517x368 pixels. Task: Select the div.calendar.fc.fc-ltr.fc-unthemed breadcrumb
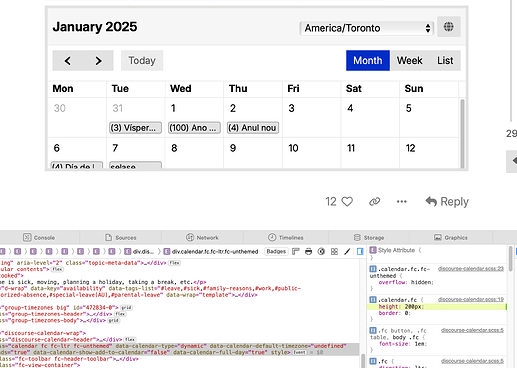(211, 251)
